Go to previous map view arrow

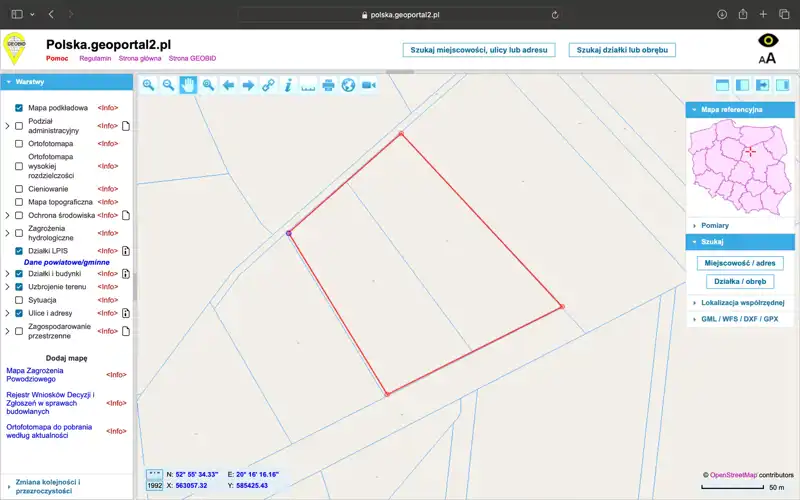pos(228,85)
